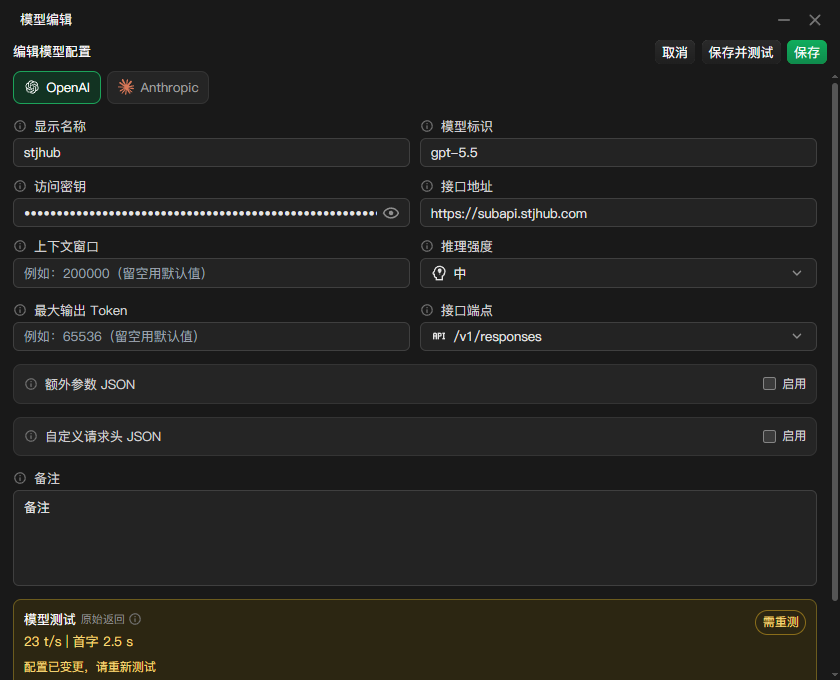Click the 接口地址 URL input field

tap(618, 213)
